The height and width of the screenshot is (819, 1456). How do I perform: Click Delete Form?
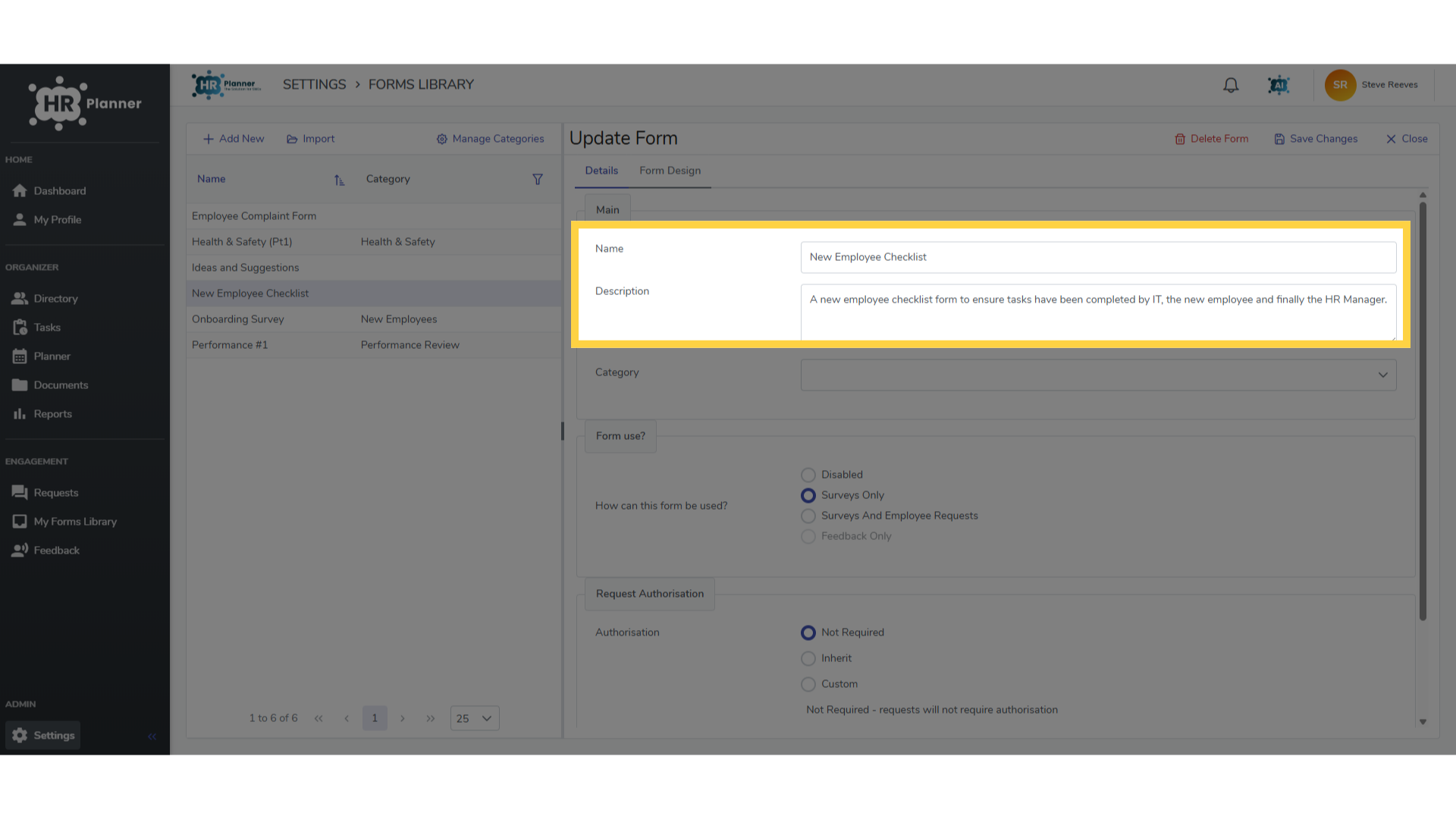click(x=1211, y=139)
